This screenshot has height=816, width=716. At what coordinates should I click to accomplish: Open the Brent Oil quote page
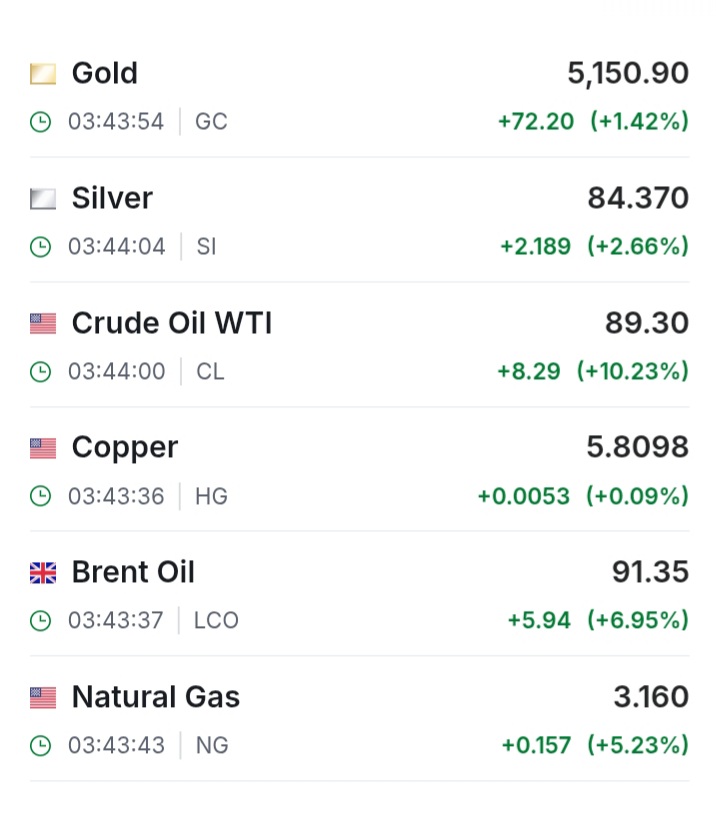click(133, 573)
